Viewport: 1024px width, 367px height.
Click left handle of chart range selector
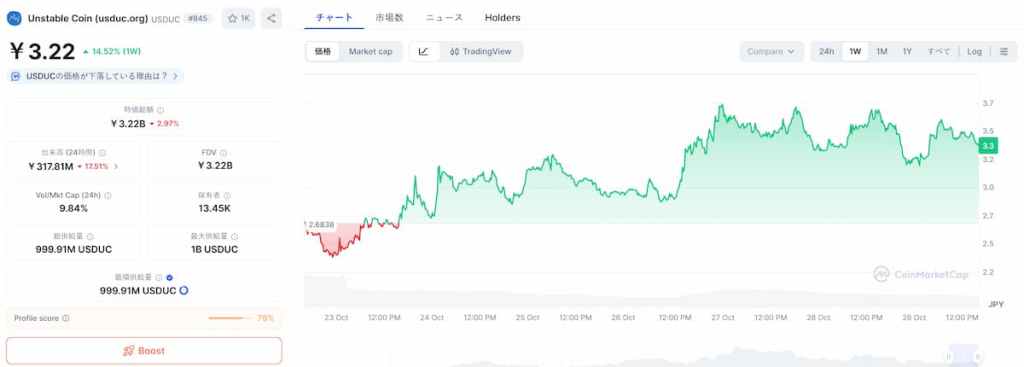948,357
